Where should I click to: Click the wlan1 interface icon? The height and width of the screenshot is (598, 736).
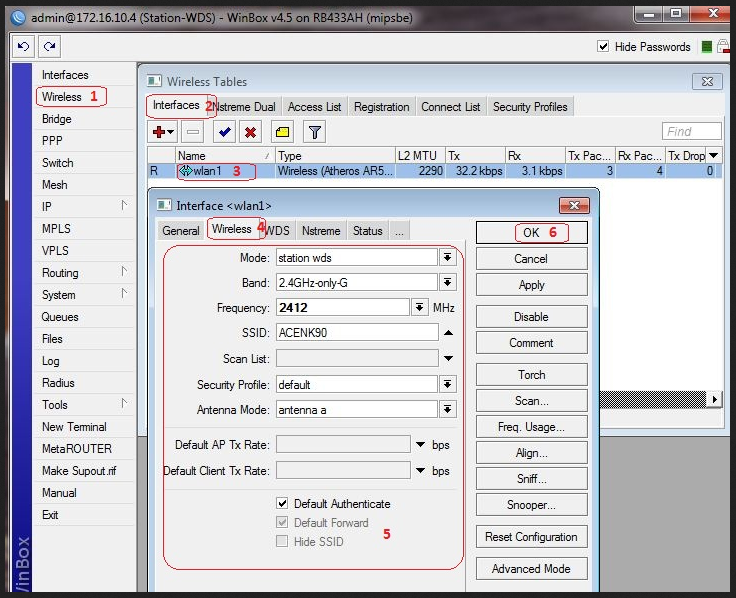coord(186,170)
